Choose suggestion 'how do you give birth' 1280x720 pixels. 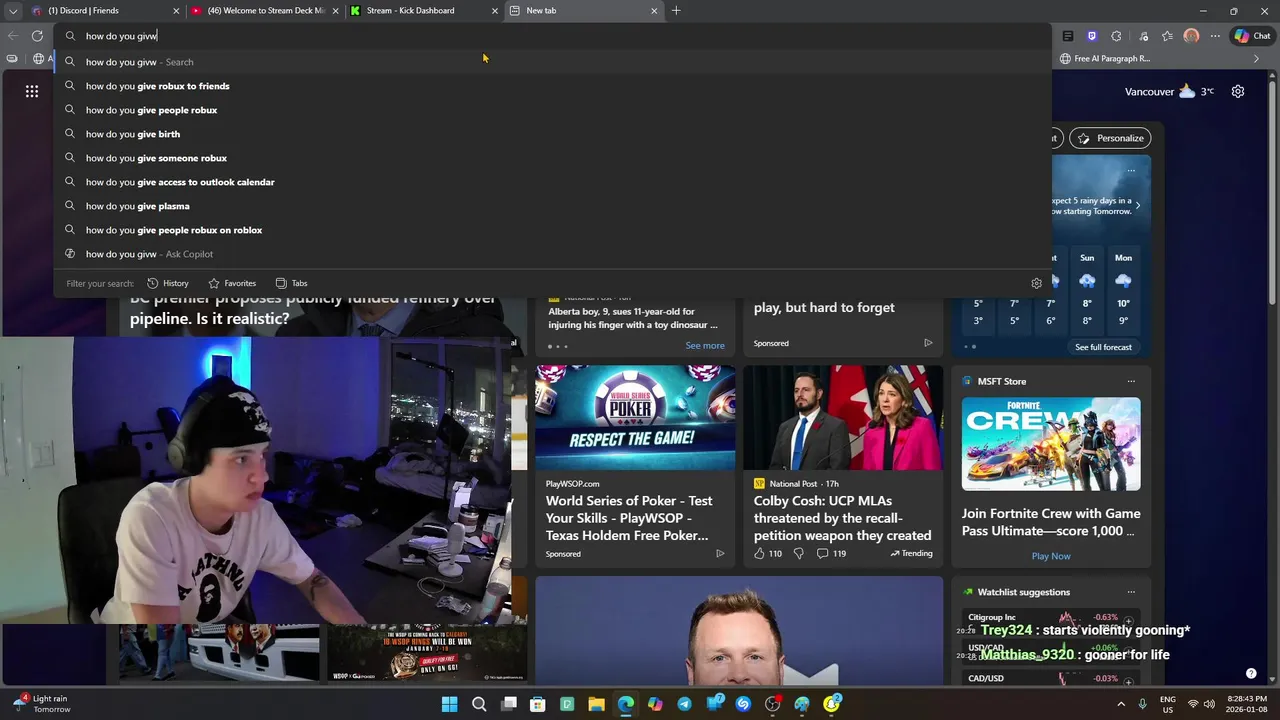(552, 134)
